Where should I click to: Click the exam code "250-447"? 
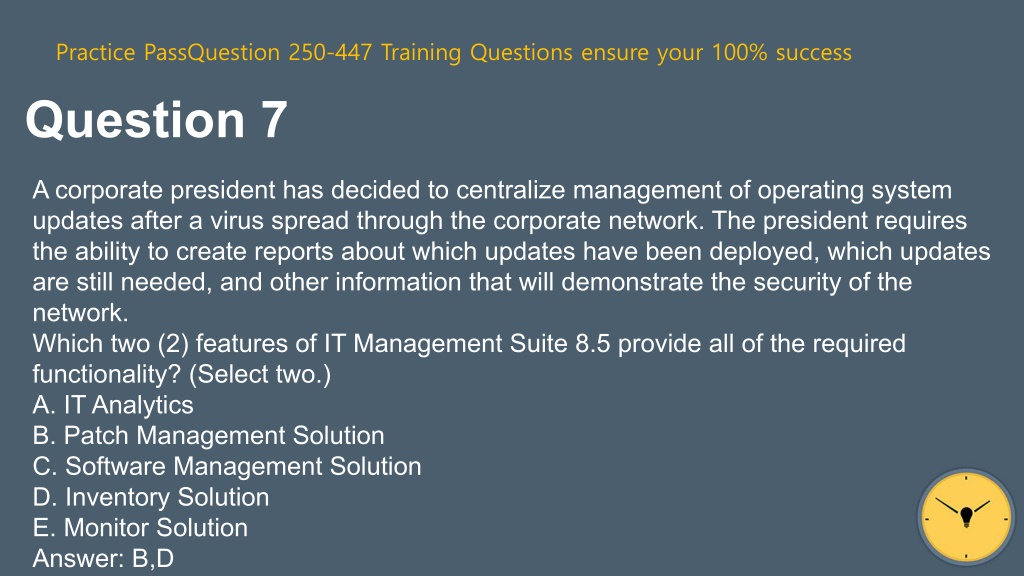click(x=330, y=52)
